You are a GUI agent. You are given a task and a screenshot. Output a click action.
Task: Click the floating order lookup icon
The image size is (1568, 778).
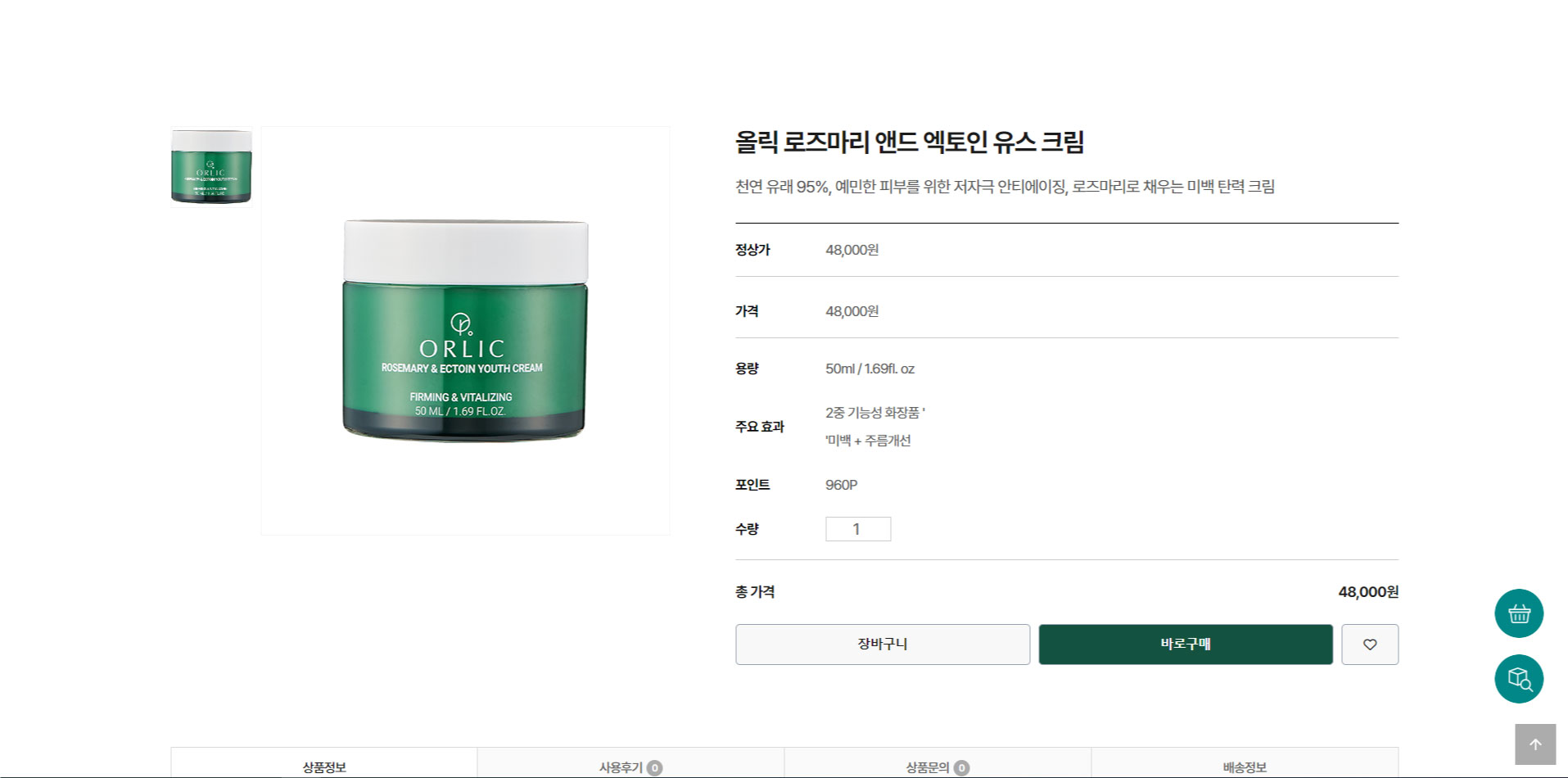point(1519,679)
